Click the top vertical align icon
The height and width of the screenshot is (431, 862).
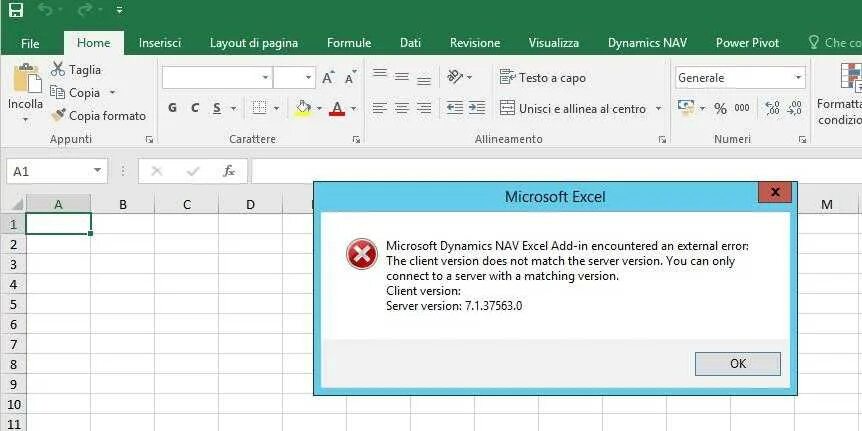pos(380,75)
